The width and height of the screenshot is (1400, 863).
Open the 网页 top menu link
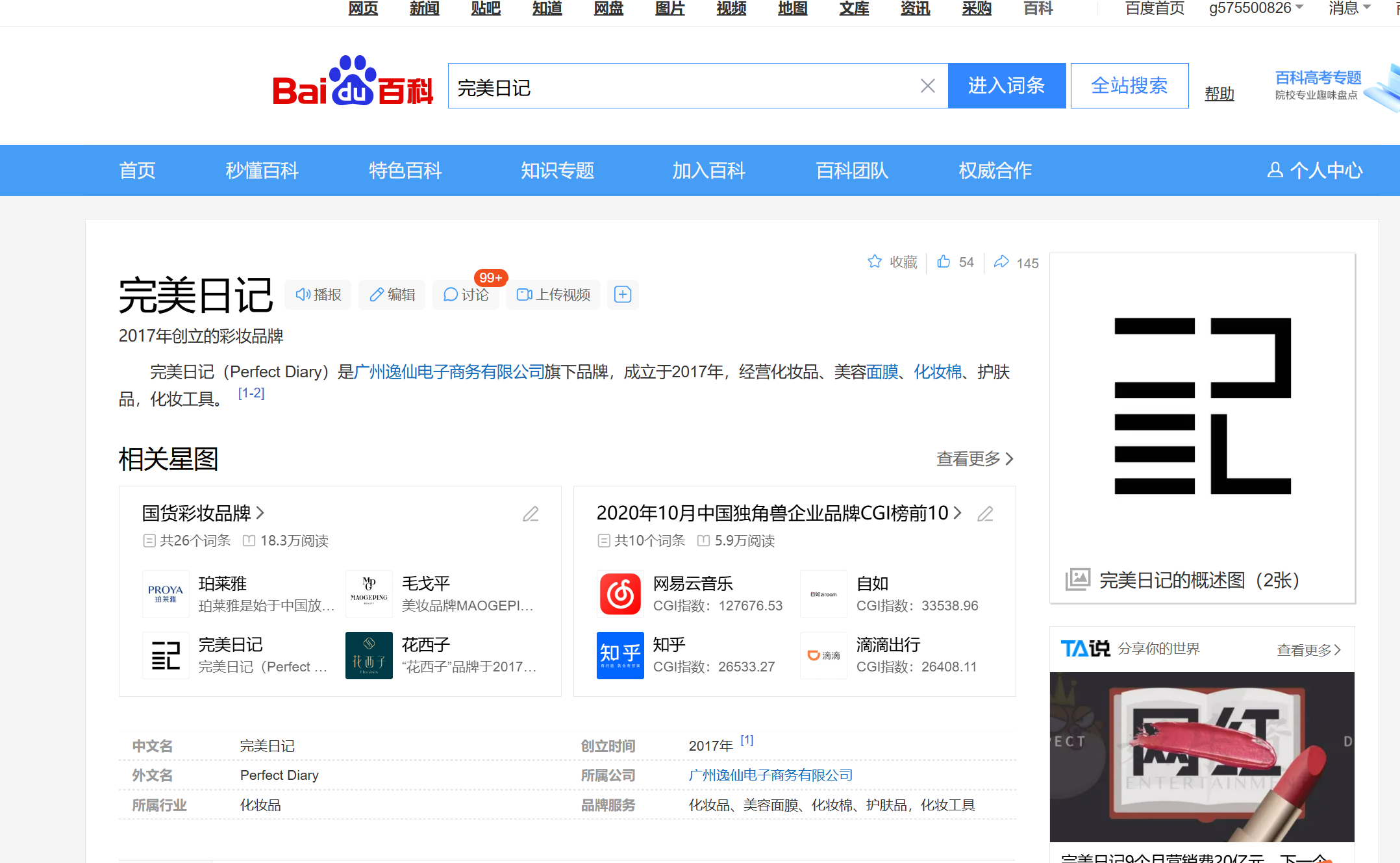[363, 8]
